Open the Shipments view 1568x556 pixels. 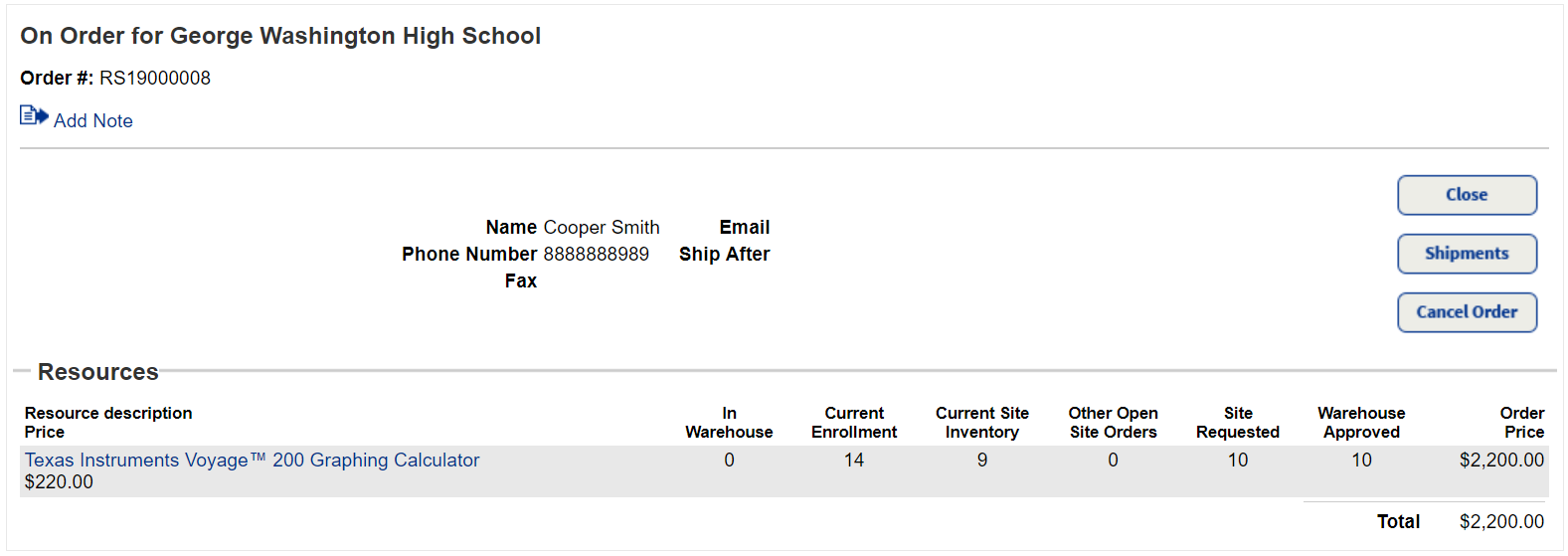coord(1467,254)
